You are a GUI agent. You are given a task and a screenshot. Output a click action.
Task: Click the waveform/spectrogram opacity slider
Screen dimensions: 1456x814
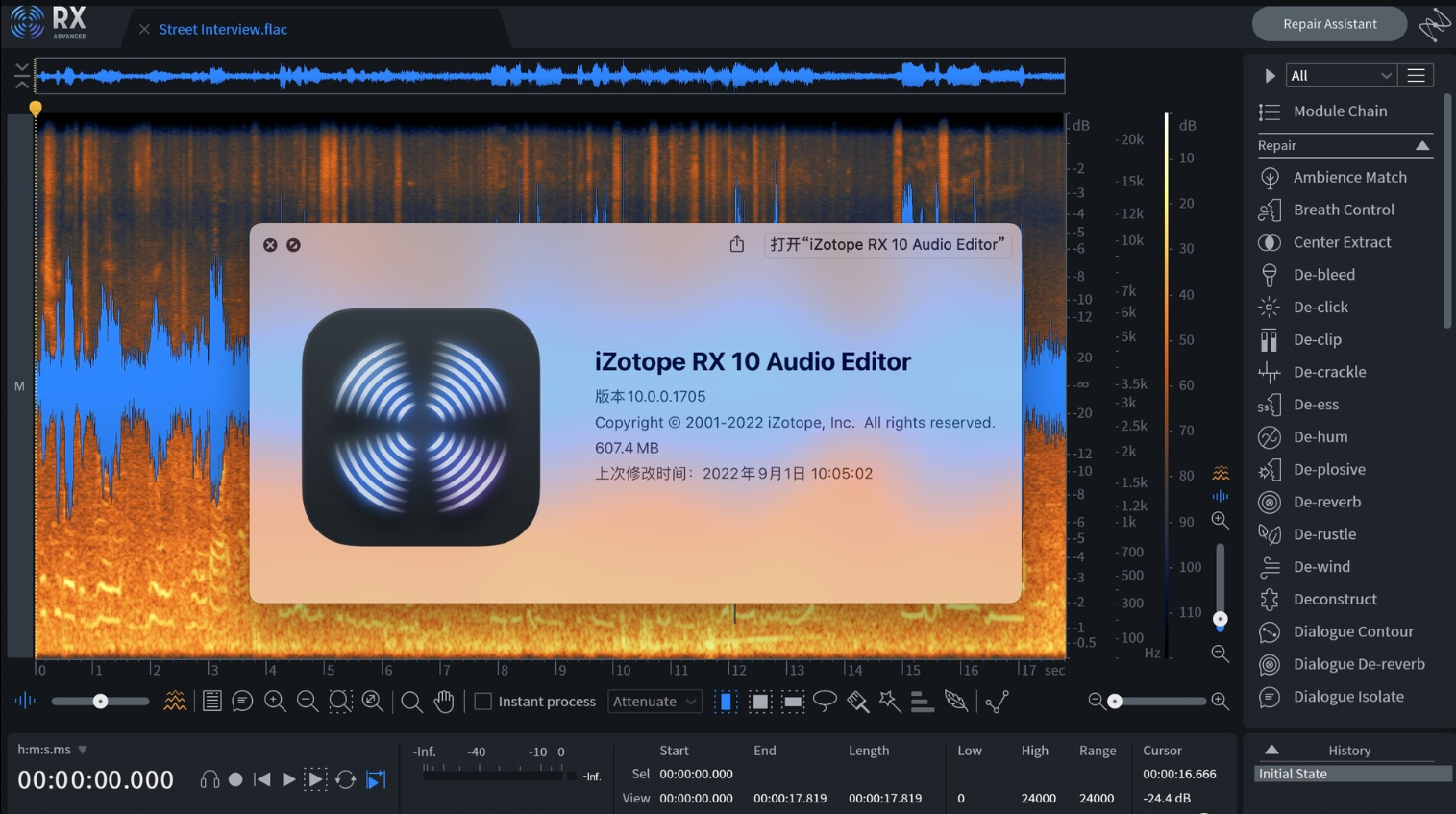(x=100, y=702)
